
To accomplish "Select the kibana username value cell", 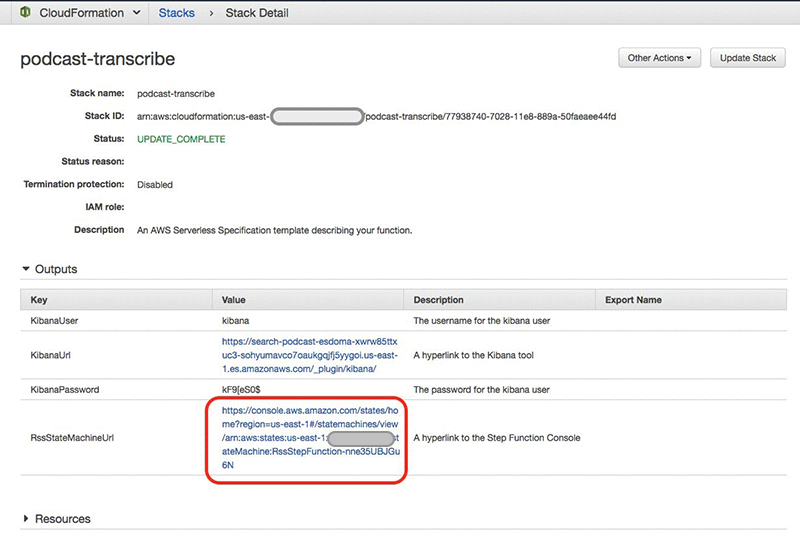I will click(236, 321).
